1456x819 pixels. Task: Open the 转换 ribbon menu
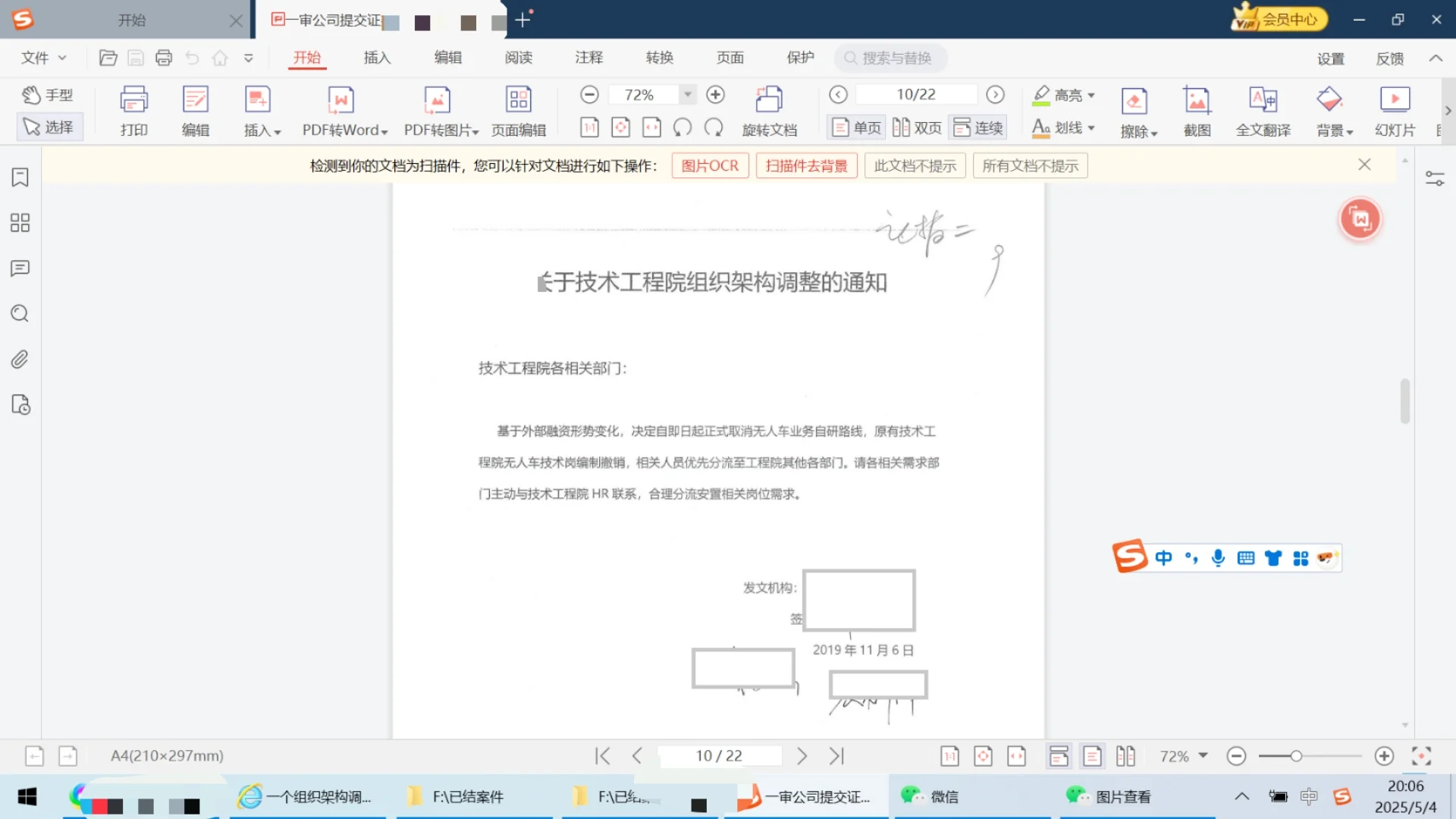coord(658,57)
